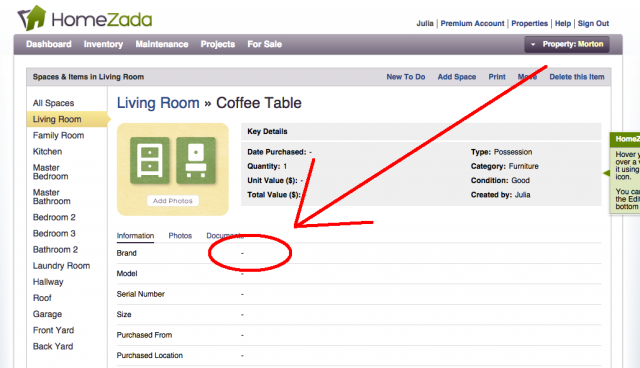640x368 pixels.
Task: Select Living Room in the sidebar
Action: pos(67,119)
